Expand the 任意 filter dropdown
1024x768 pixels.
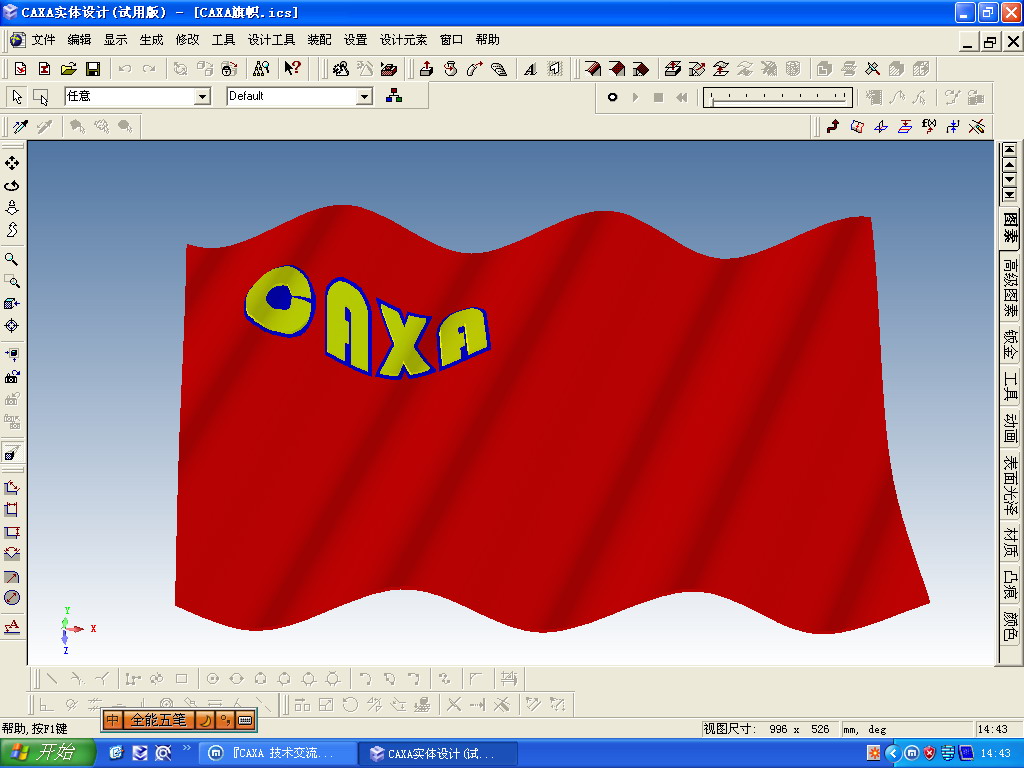coord(202,97)
